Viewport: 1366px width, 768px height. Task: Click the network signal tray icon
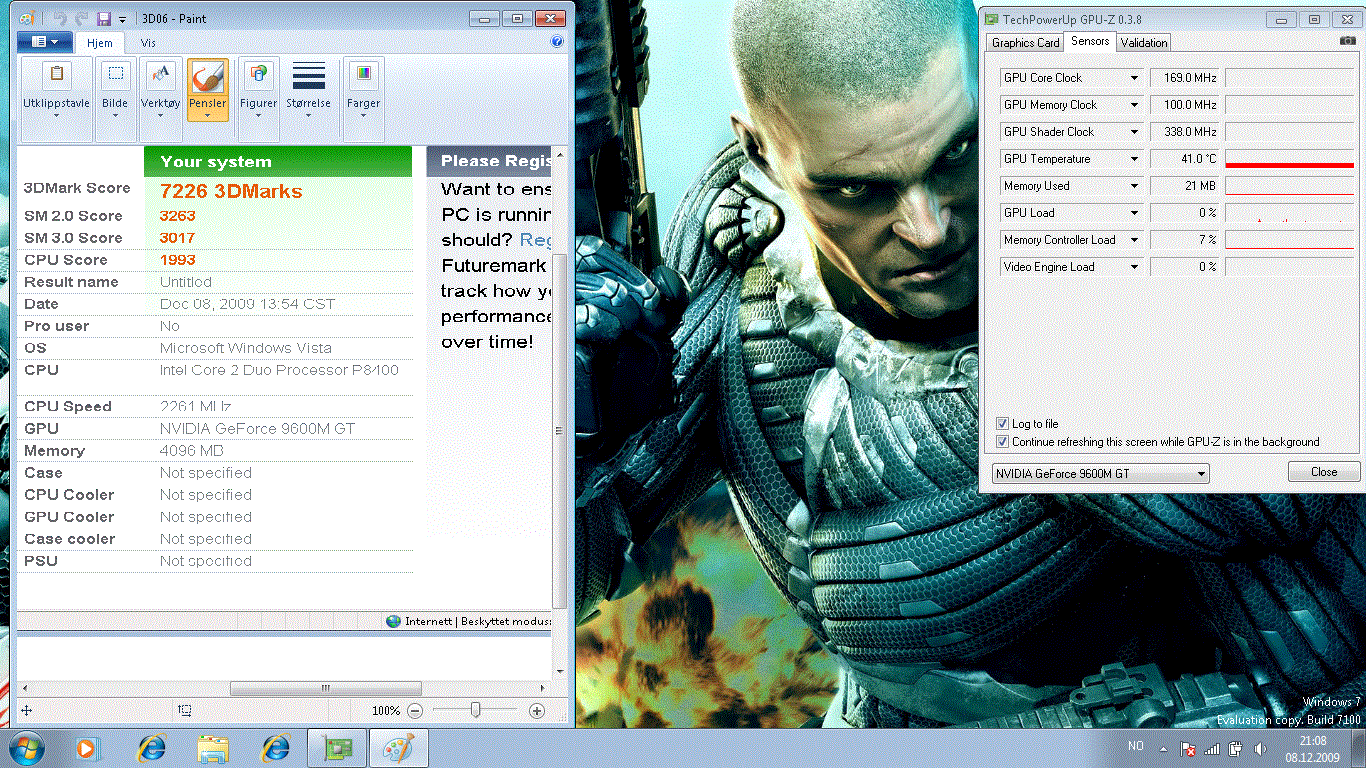coord(1211,748)
